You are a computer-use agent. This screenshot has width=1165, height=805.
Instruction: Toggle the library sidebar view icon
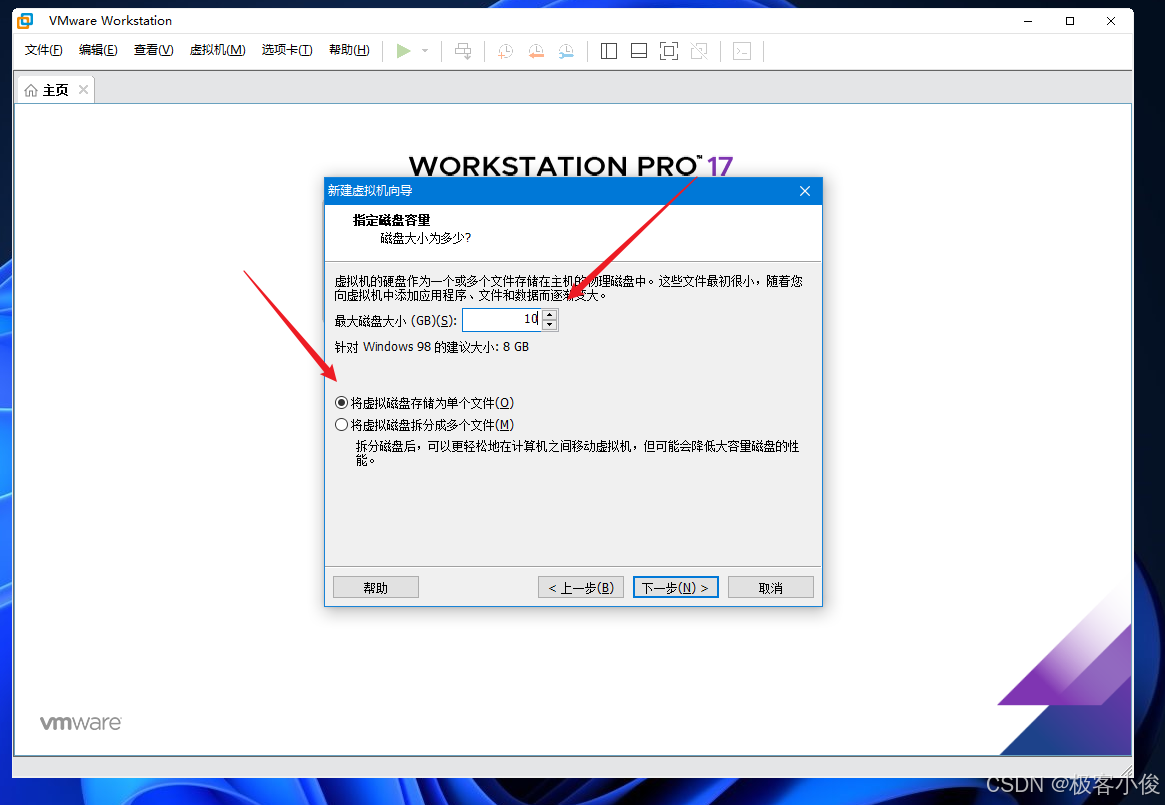(x=609, y=51)
